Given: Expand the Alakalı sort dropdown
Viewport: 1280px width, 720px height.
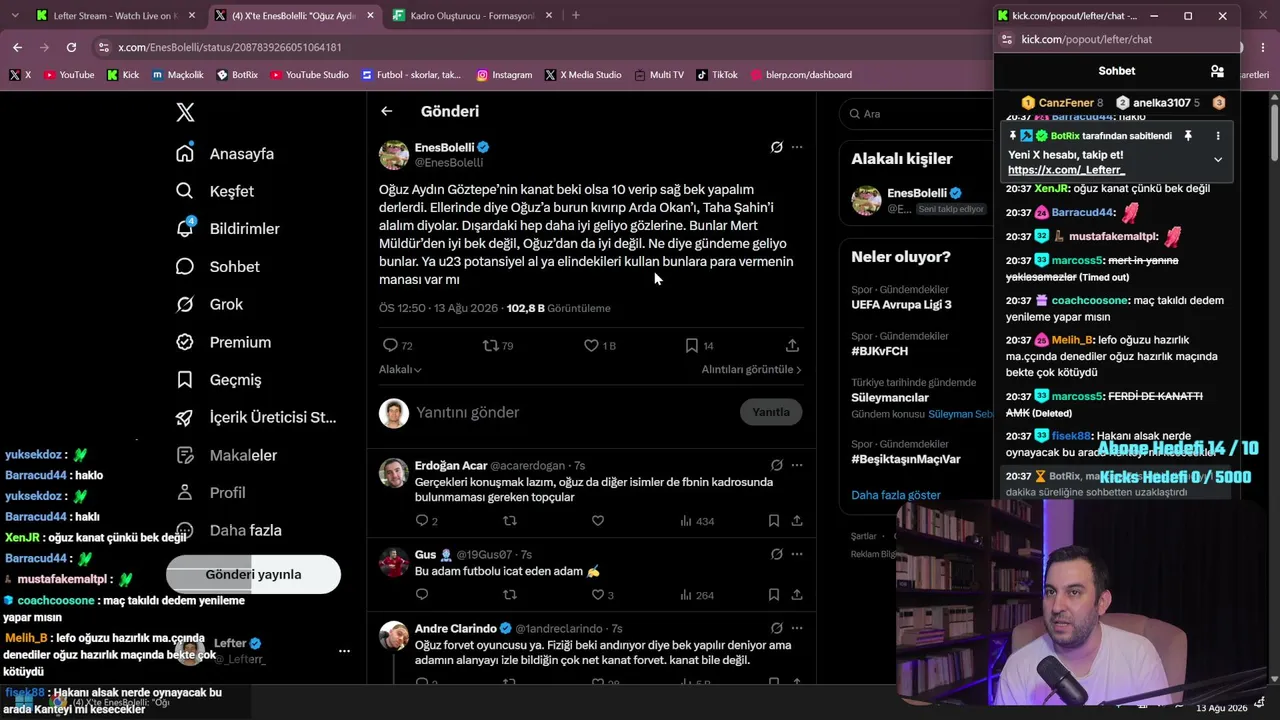Looking at the screenshot, I should [x=400, y=369].
